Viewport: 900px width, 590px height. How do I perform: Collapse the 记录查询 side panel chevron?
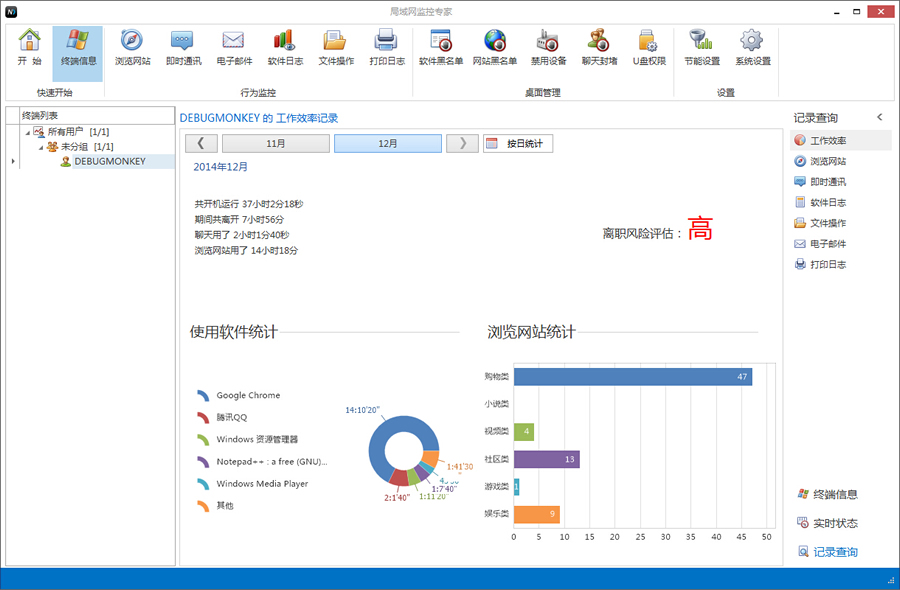pyautogui.click(x=880, y=117)
